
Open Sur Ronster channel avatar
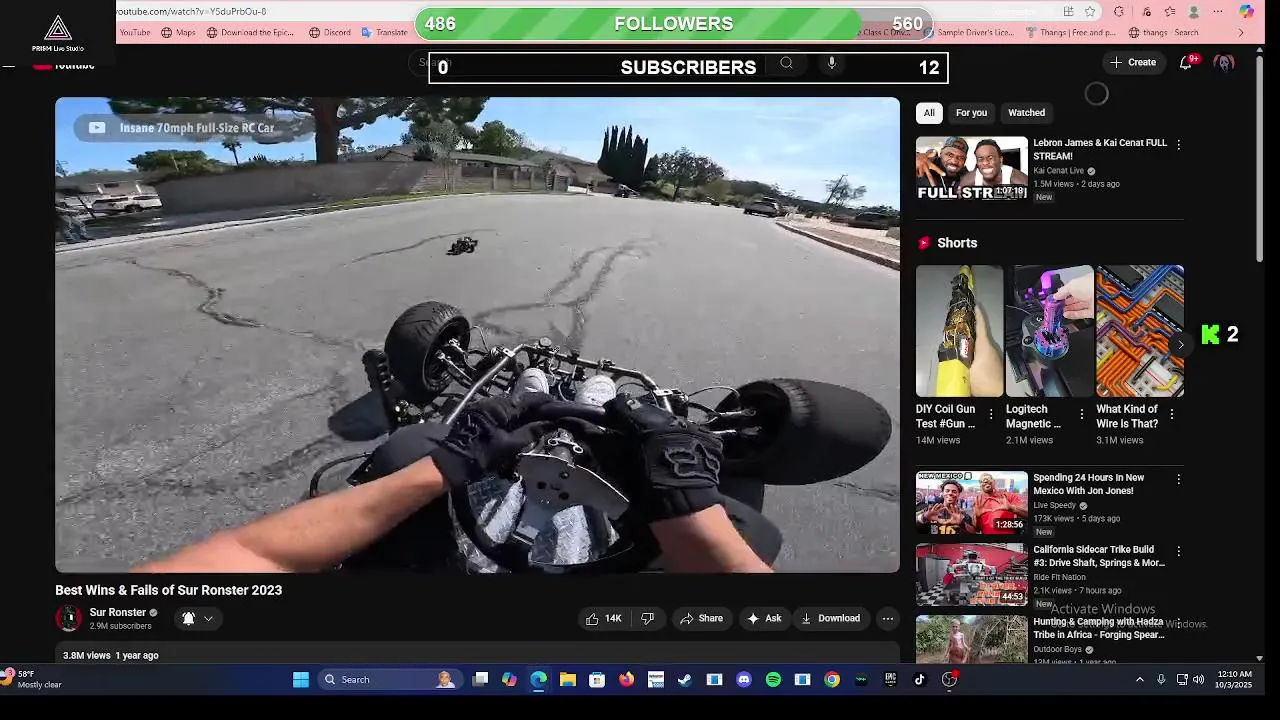click(x=69, y=618)
